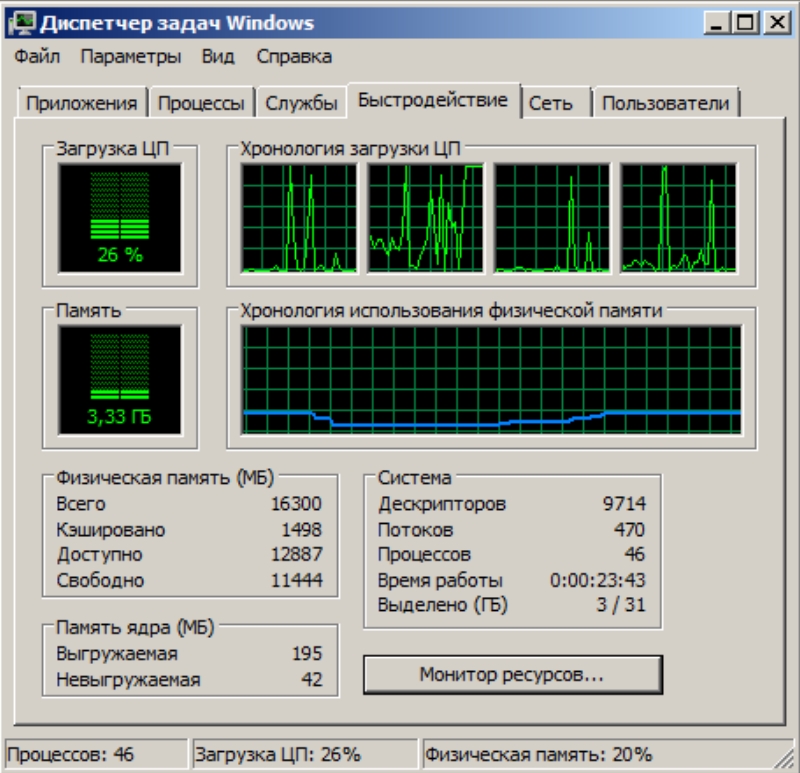Viewport: 800px width, 773px height.
Task: Click the physical memory usage history graph
Action: tap(491, 380)
